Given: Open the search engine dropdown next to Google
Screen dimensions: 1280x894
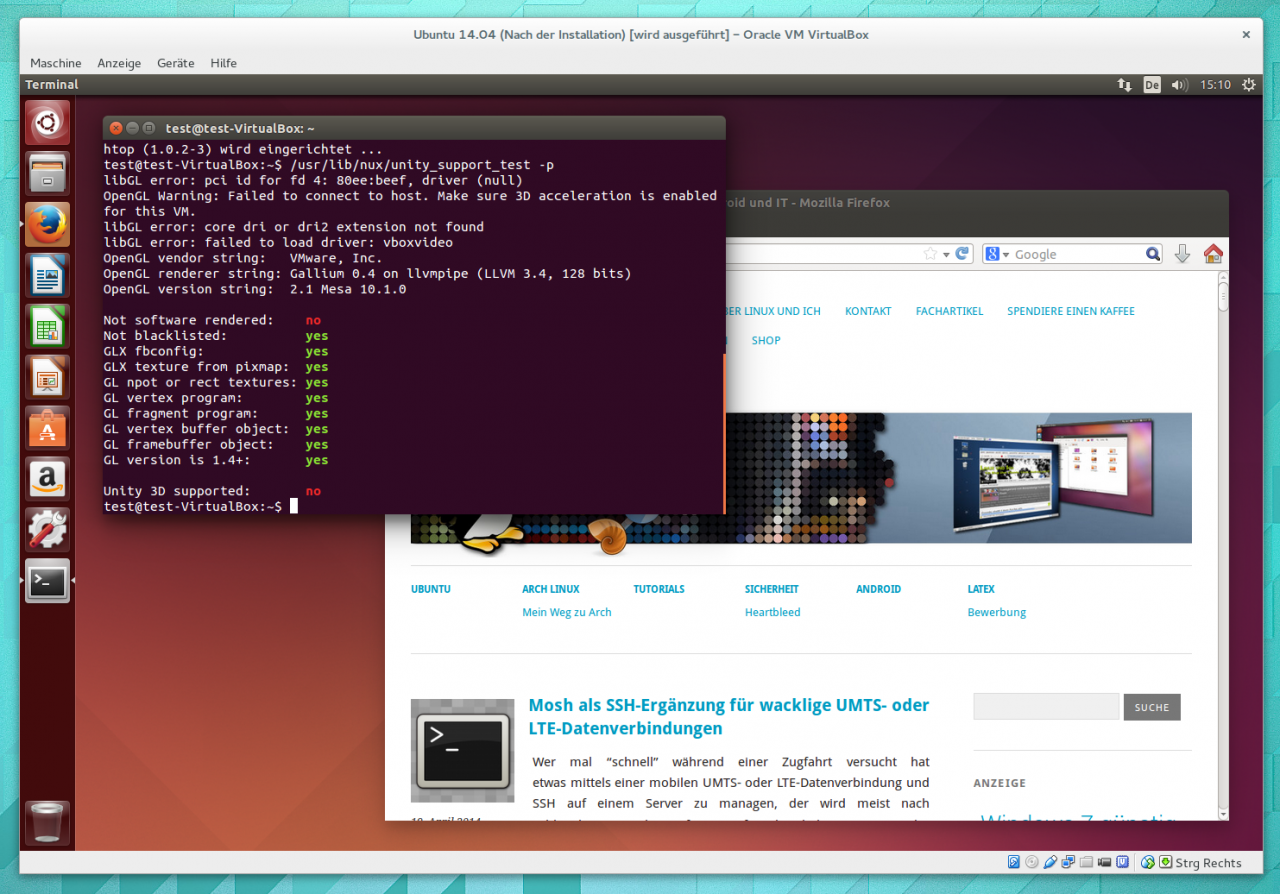Looking at the screenshot, I should pos(1006,255).
